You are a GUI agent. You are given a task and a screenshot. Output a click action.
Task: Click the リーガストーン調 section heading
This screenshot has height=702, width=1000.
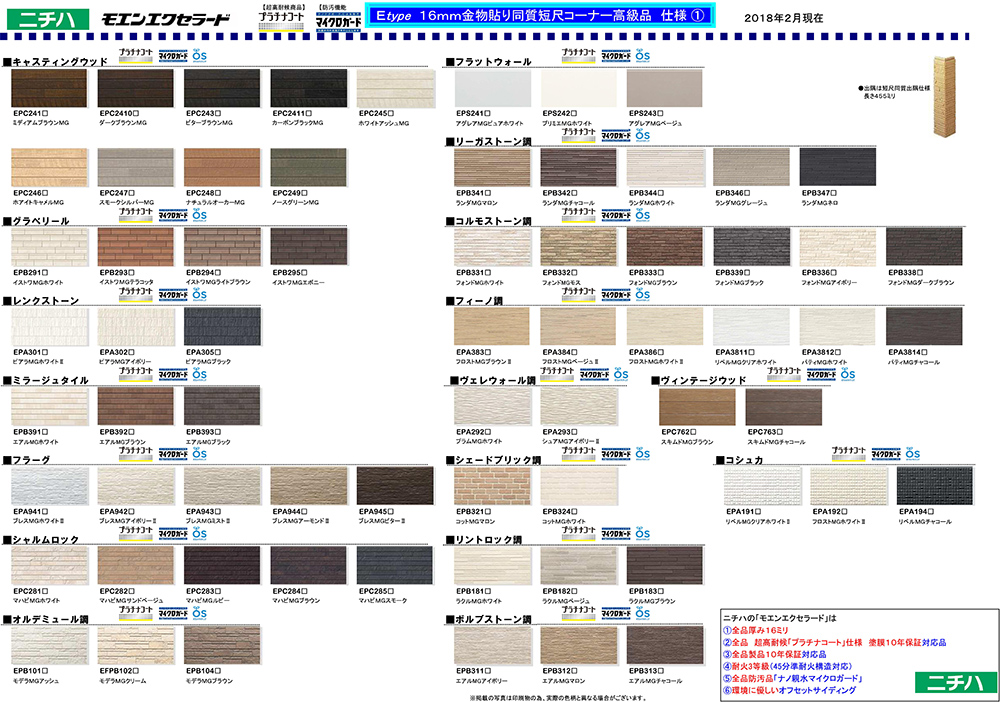(489, 142)
